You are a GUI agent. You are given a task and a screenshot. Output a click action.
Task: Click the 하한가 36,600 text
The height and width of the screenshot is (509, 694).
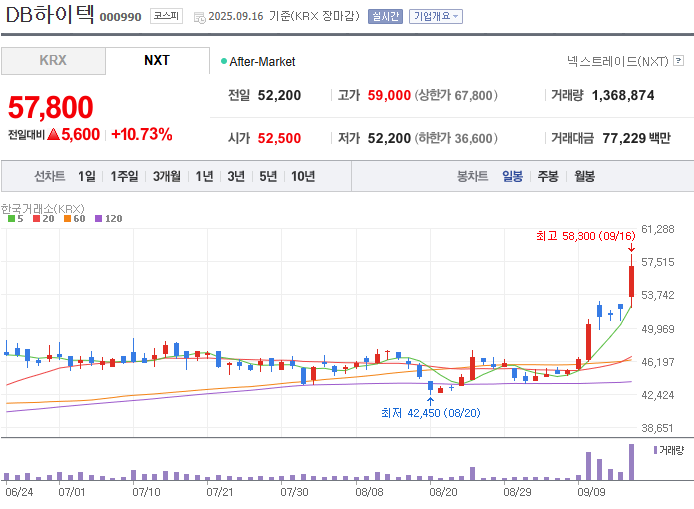tap(456, 138)
